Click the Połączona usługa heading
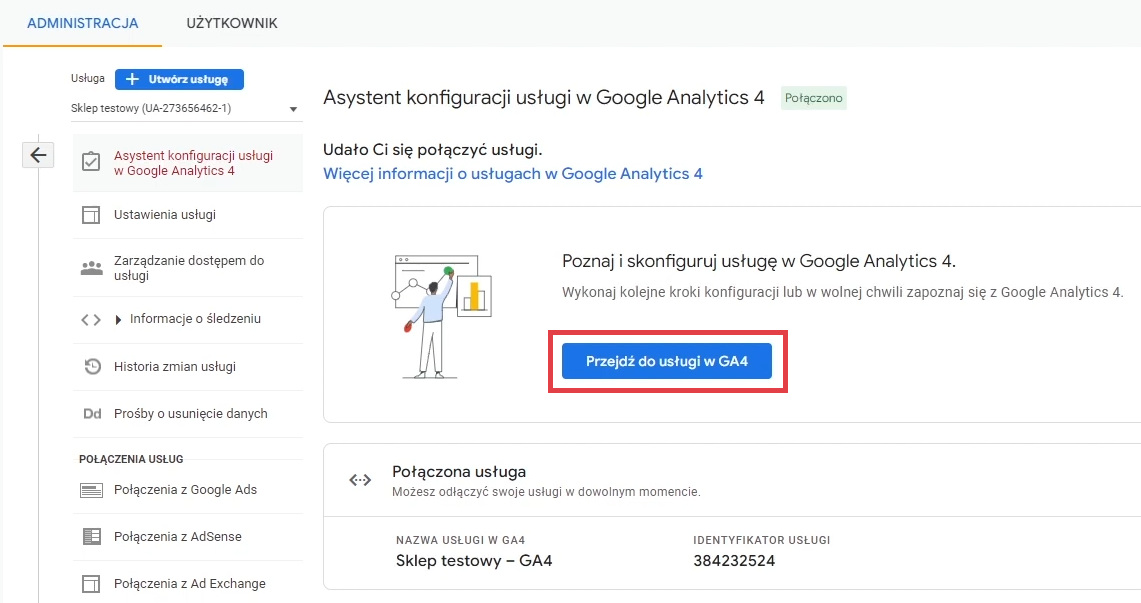 459,471
